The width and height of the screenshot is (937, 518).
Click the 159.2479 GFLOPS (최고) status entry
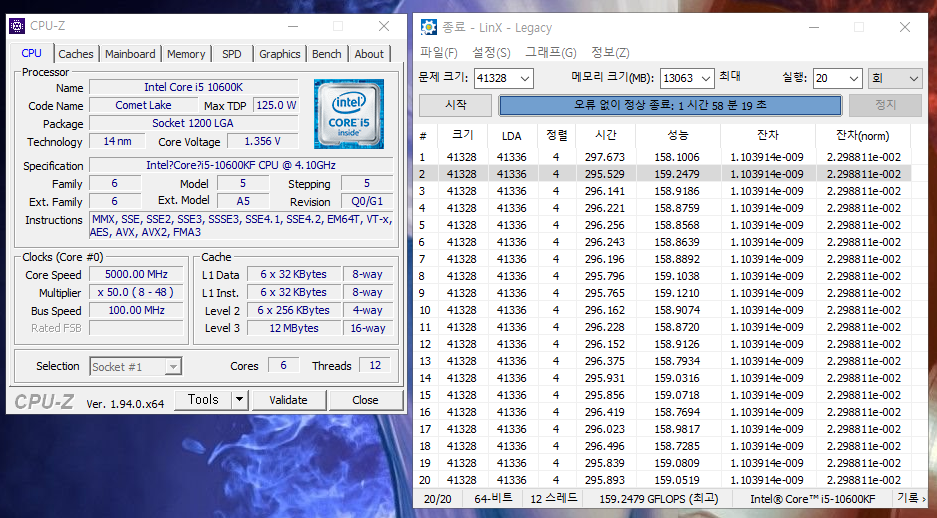tap(659, 498)
